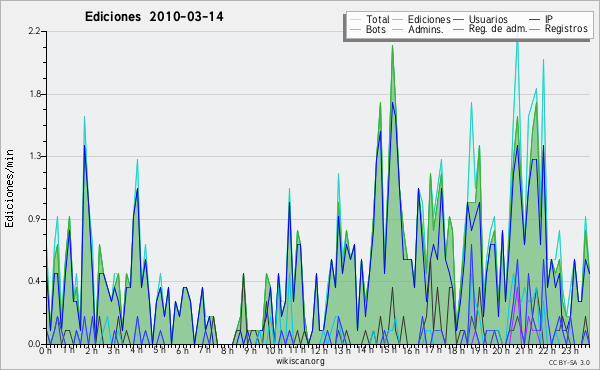Click the green line swatch beside Ediciones
This screenshot has height=370, width=600.
pyautogui.click(x=398, y=20)
